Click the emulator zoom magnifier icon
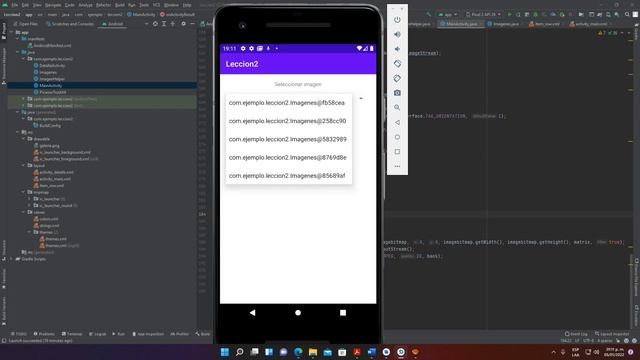 [x=397, y=108]
